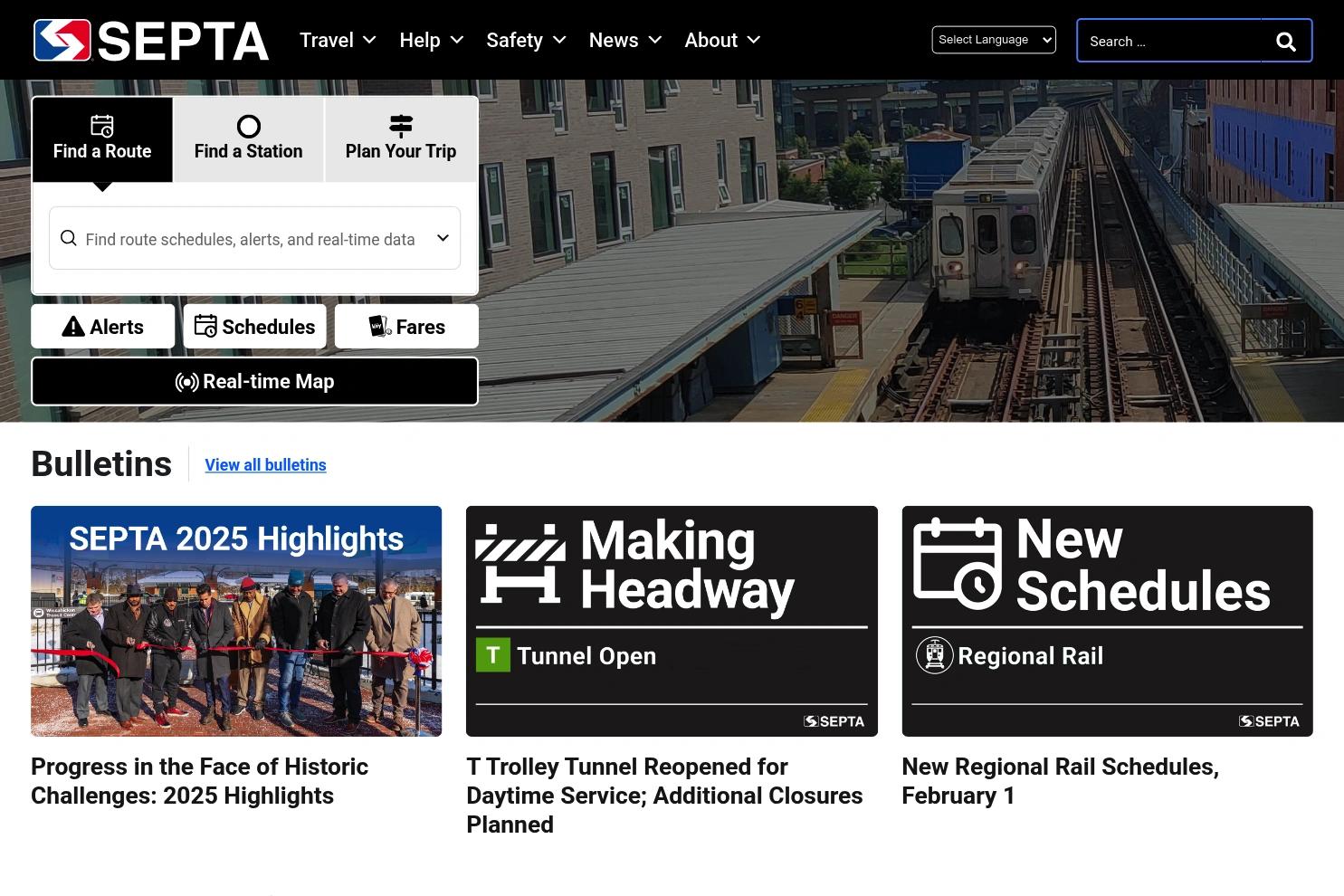Expand the route finder dropdown arrow
The width and height of the screenshot is (1344, 896).
443,238
